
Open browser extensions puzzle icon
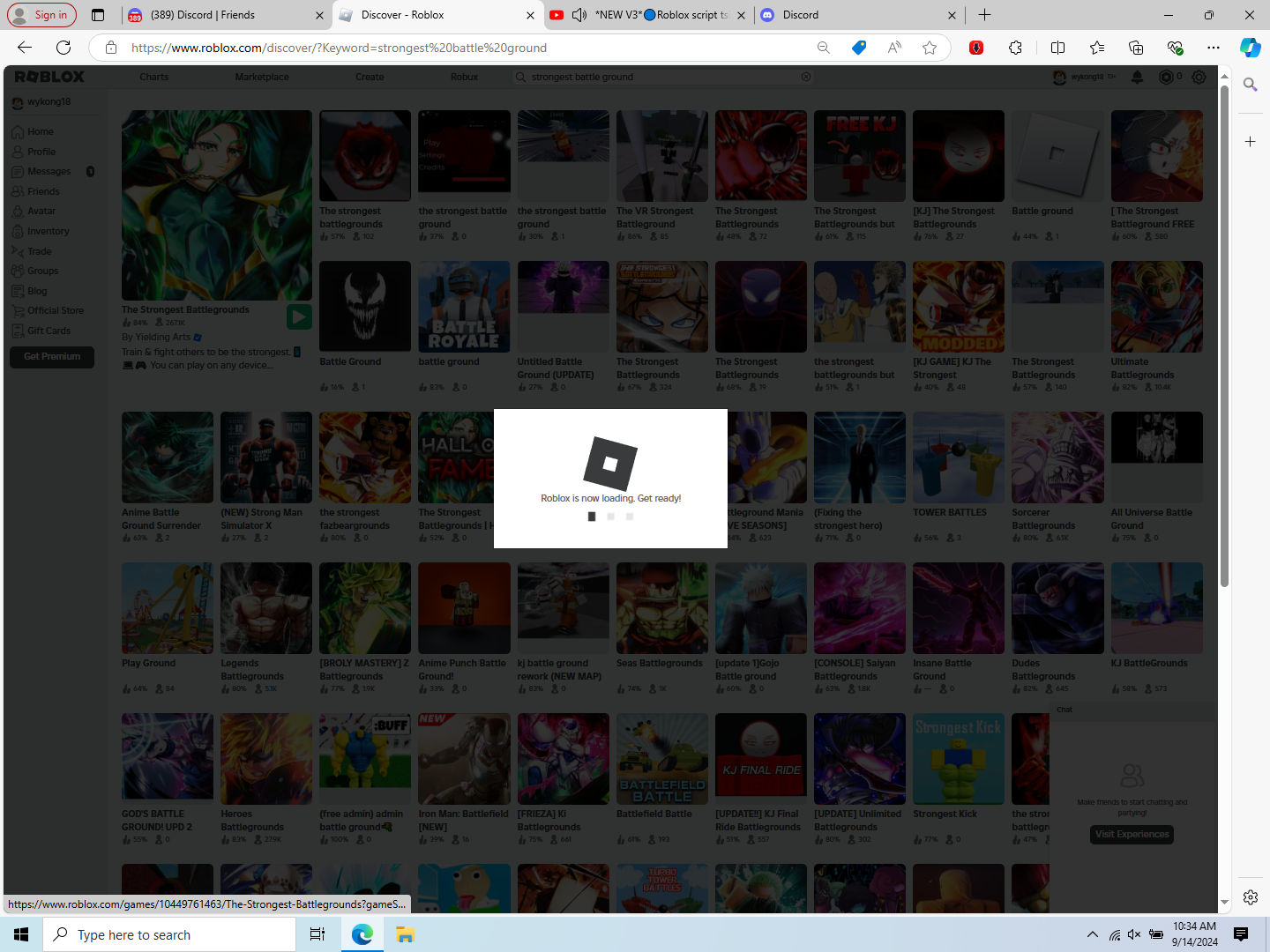click(1016, 48)
